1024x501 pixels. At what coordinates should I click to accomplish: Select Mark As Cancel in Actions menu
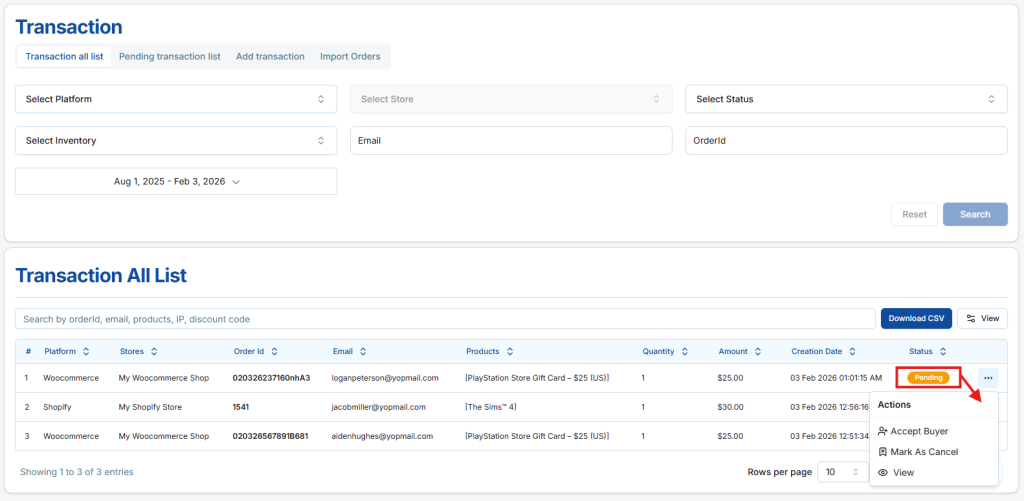point(923,452)
